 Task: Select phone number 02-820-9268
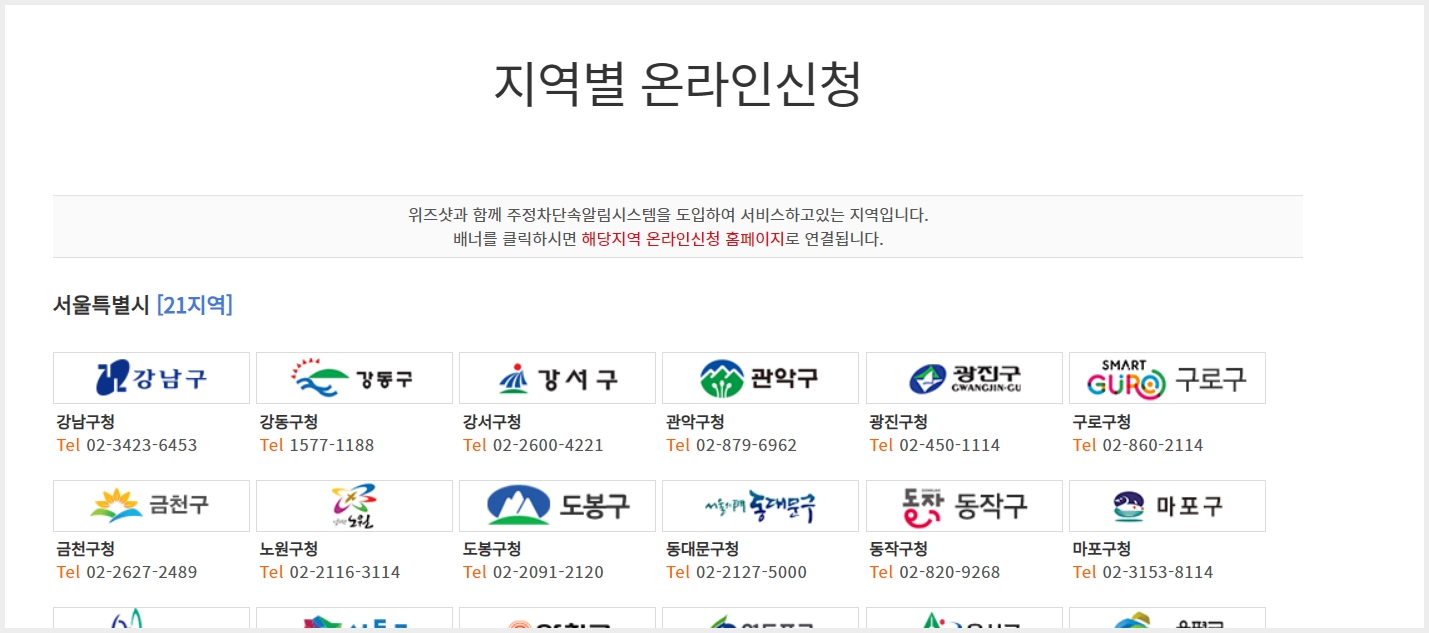point(949,572)
